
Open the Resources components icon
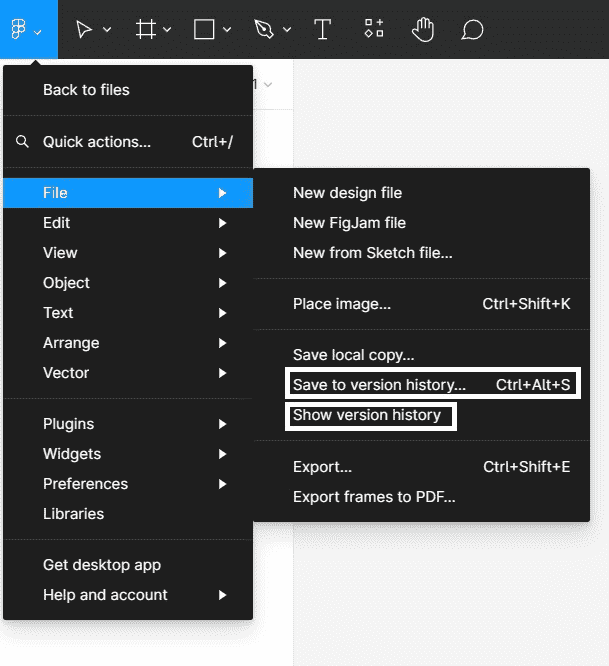coord(374,29)
